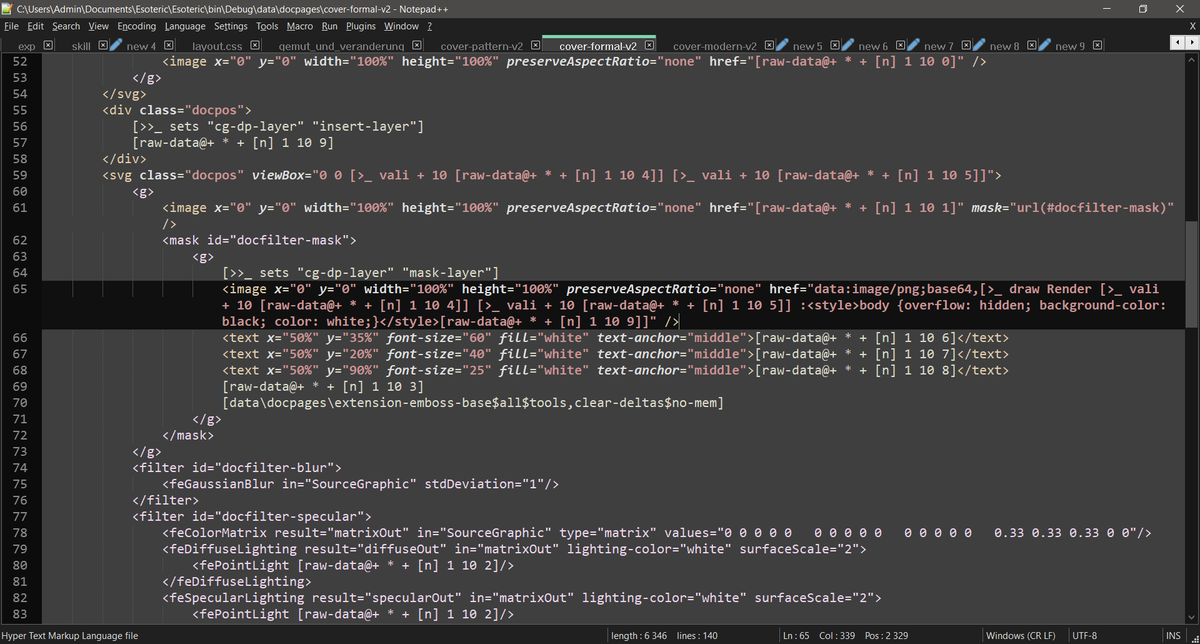Close the skill tab
Viewport: 1200px width, 644px height.
point(103,46)
